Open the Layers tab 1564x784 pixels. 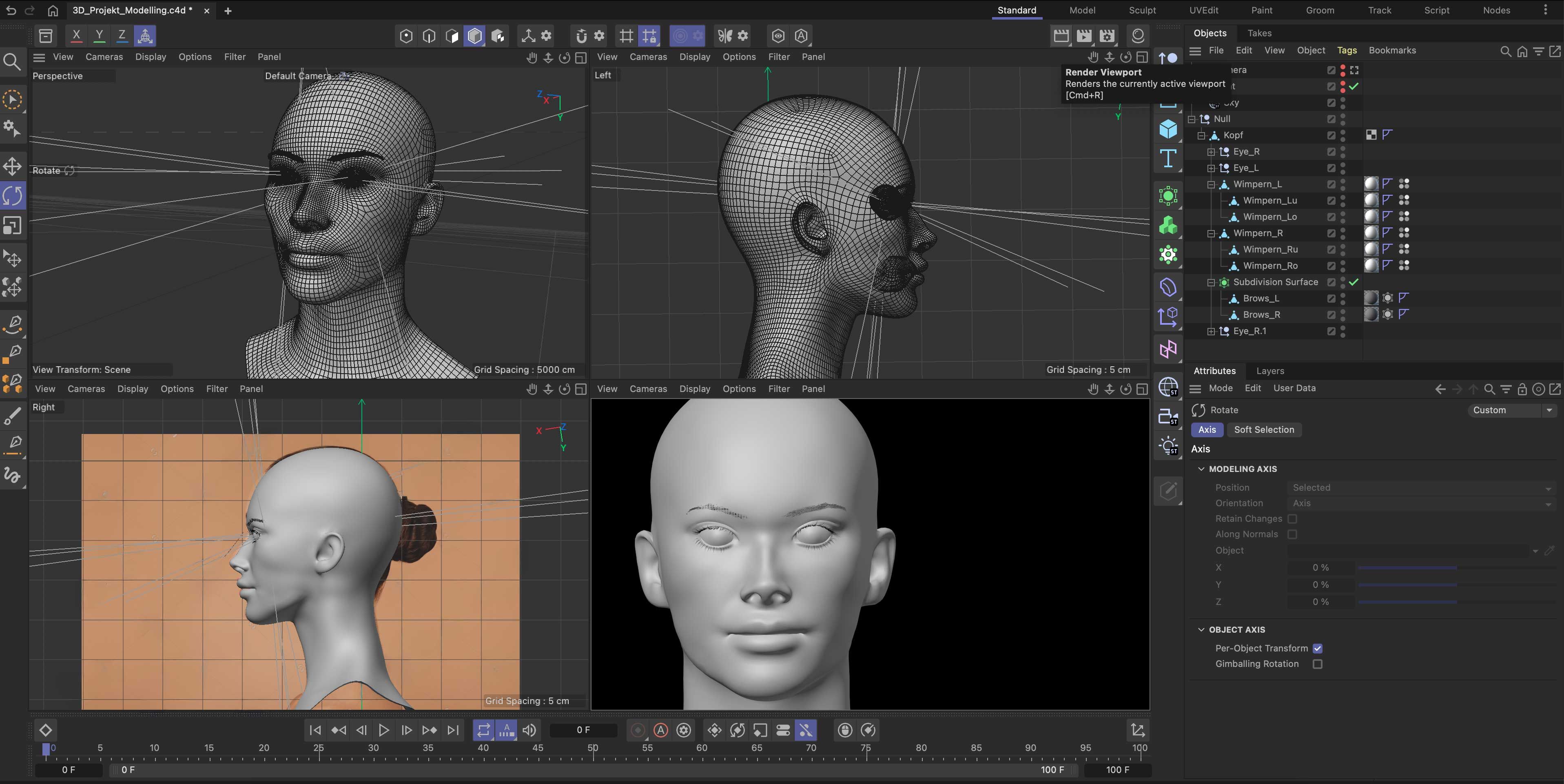(1270, 371)
